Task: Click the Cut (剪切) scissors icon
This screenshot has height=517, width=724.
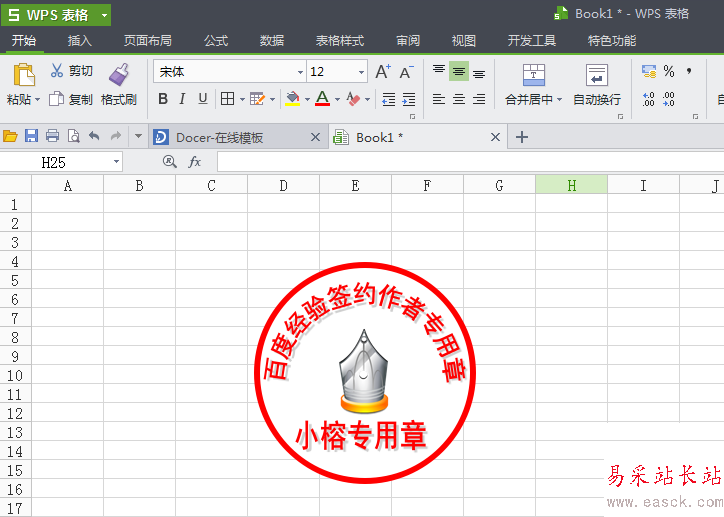Action: pos(57,71)
